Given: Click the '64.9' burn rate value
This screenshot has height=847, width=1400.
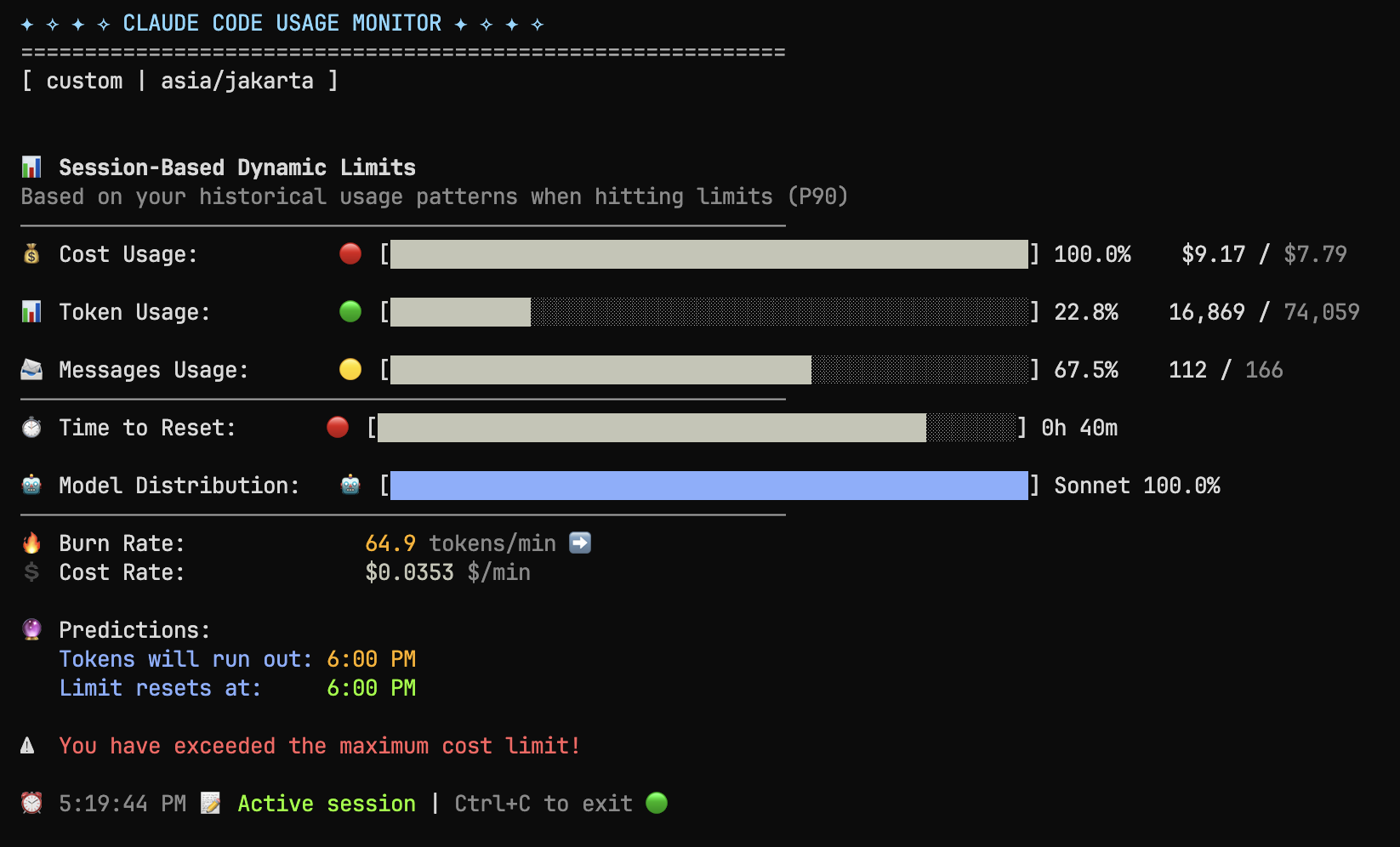Looking at the screenshot, I should pos(390,543).
